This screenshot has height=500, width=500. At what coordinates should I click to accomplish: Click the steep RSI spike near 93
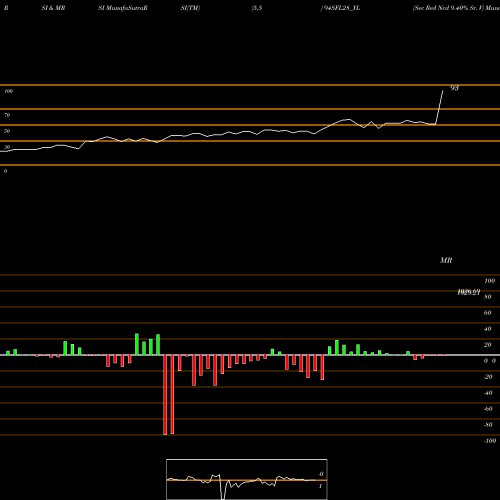tap(440, 107)
